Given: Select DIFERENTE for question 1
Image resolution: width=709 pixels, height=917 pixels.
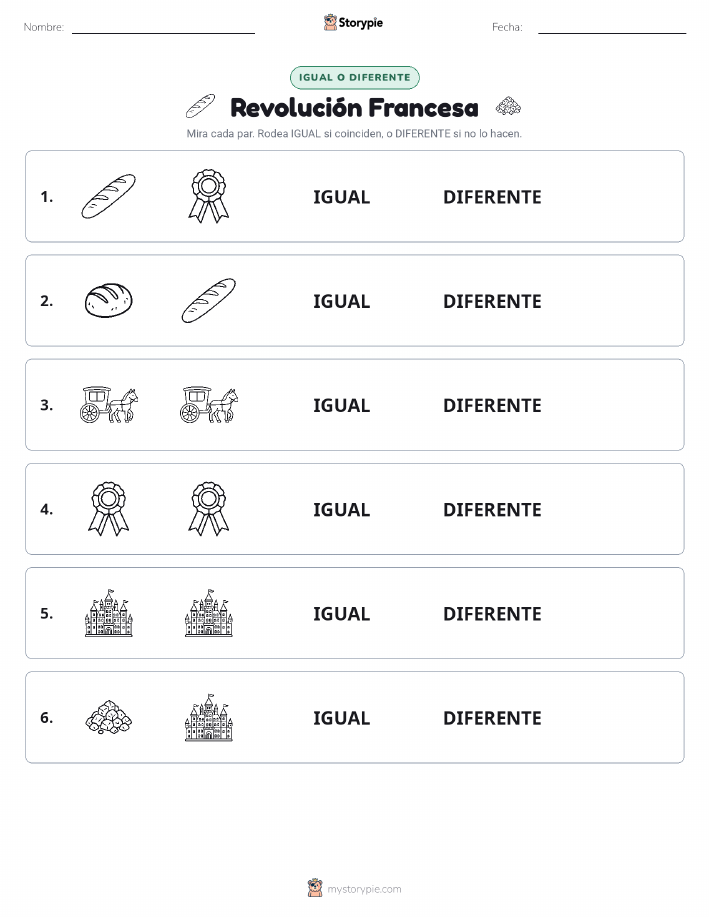Looking at the screenshot, I should (492, 197).
